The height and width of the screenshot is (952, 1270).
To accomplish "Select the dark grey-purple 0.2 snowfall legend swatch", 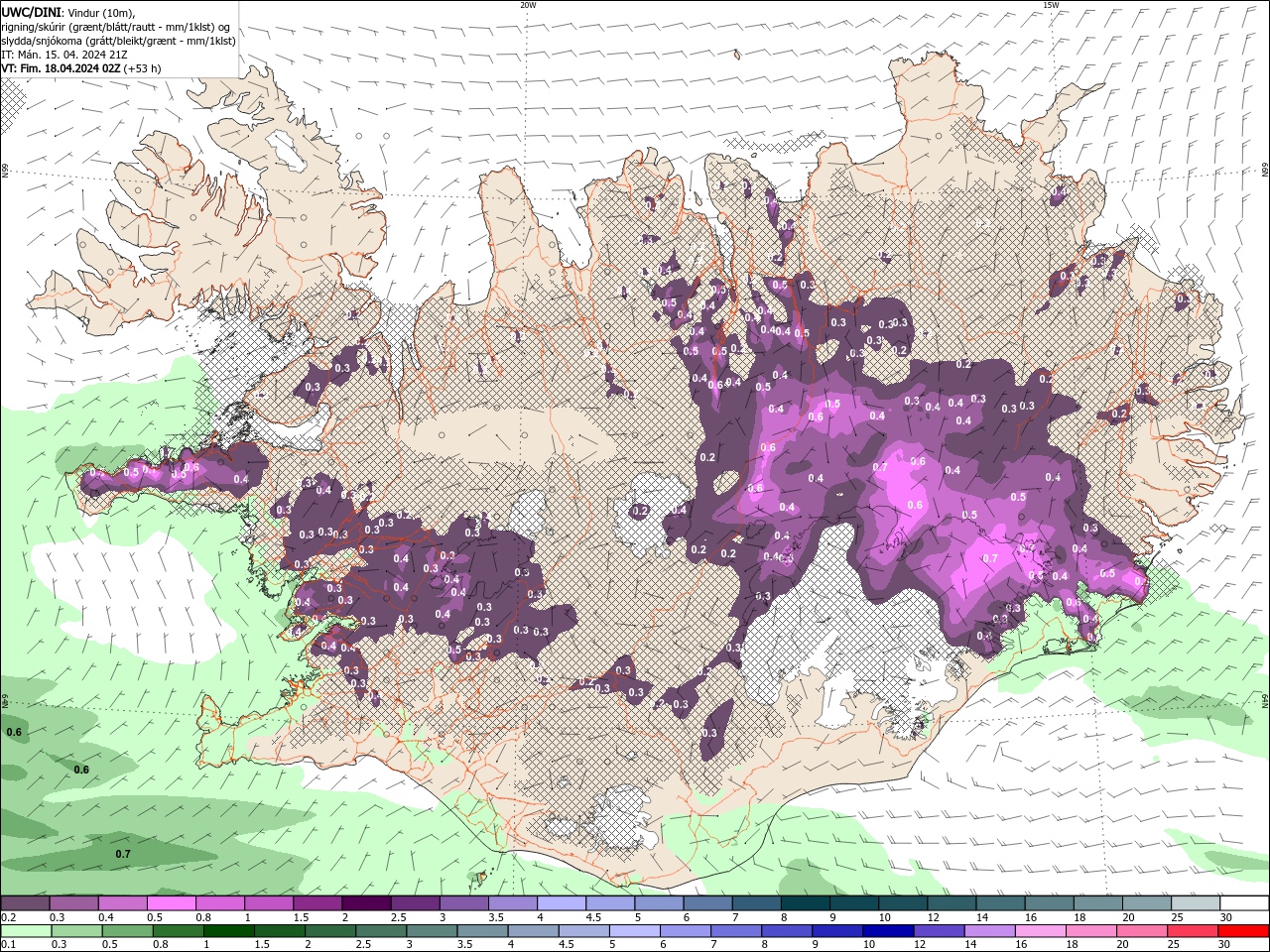I will pyautogui.click(x=25, y=903).
